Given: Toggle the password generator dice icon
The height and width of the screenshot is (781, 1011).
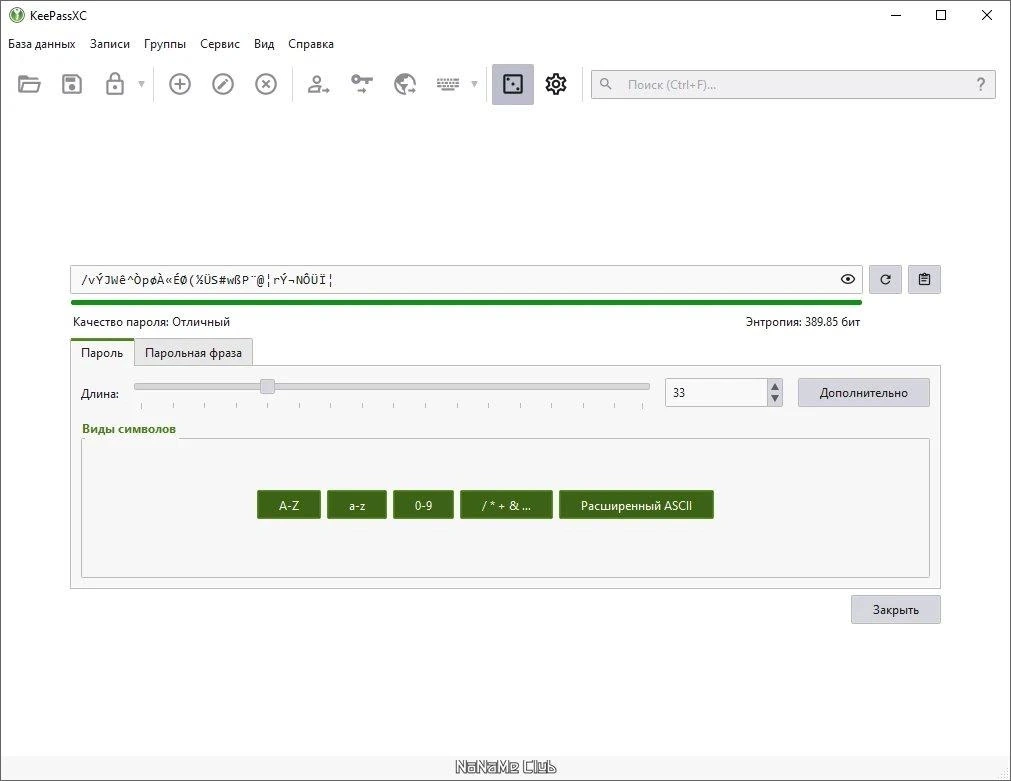Looking at the screenshot, I should pos(513,84).
